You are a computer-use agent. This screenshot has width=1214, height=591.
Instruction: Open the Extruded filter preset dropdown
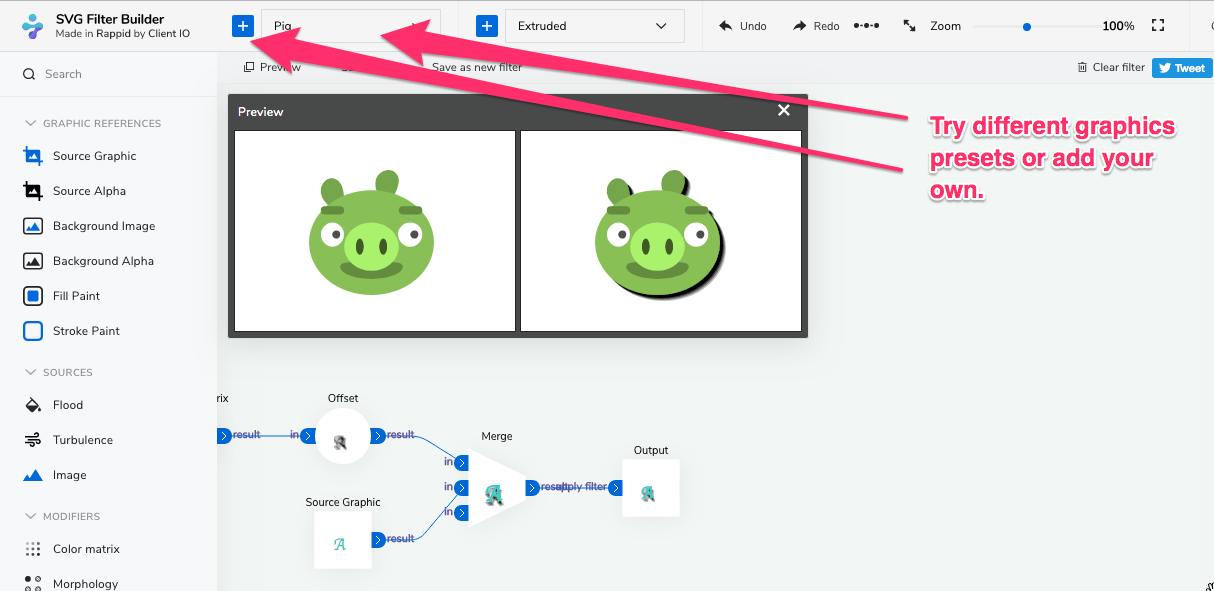594,25
